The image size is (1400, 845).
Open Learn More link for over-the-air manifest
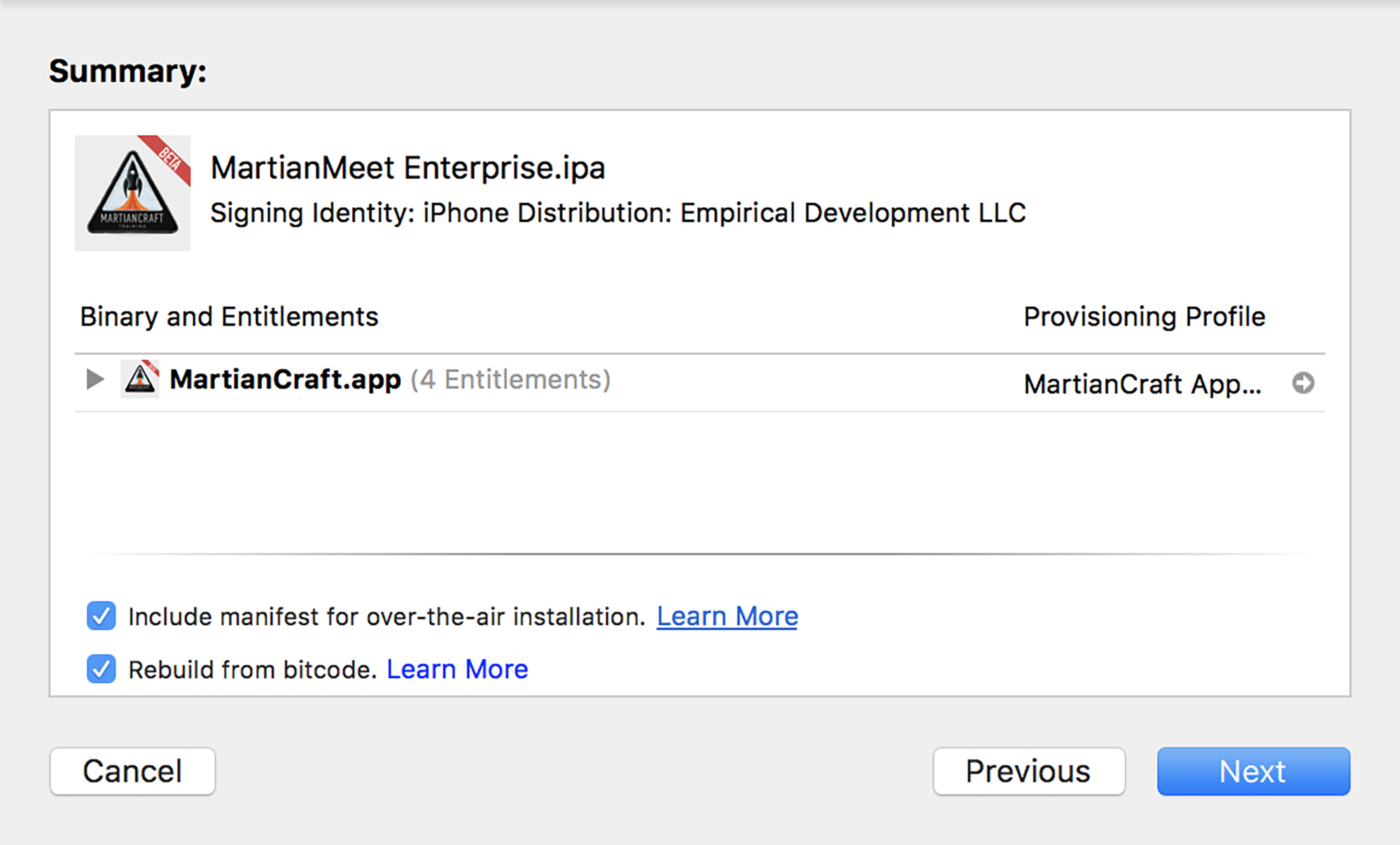727,617
